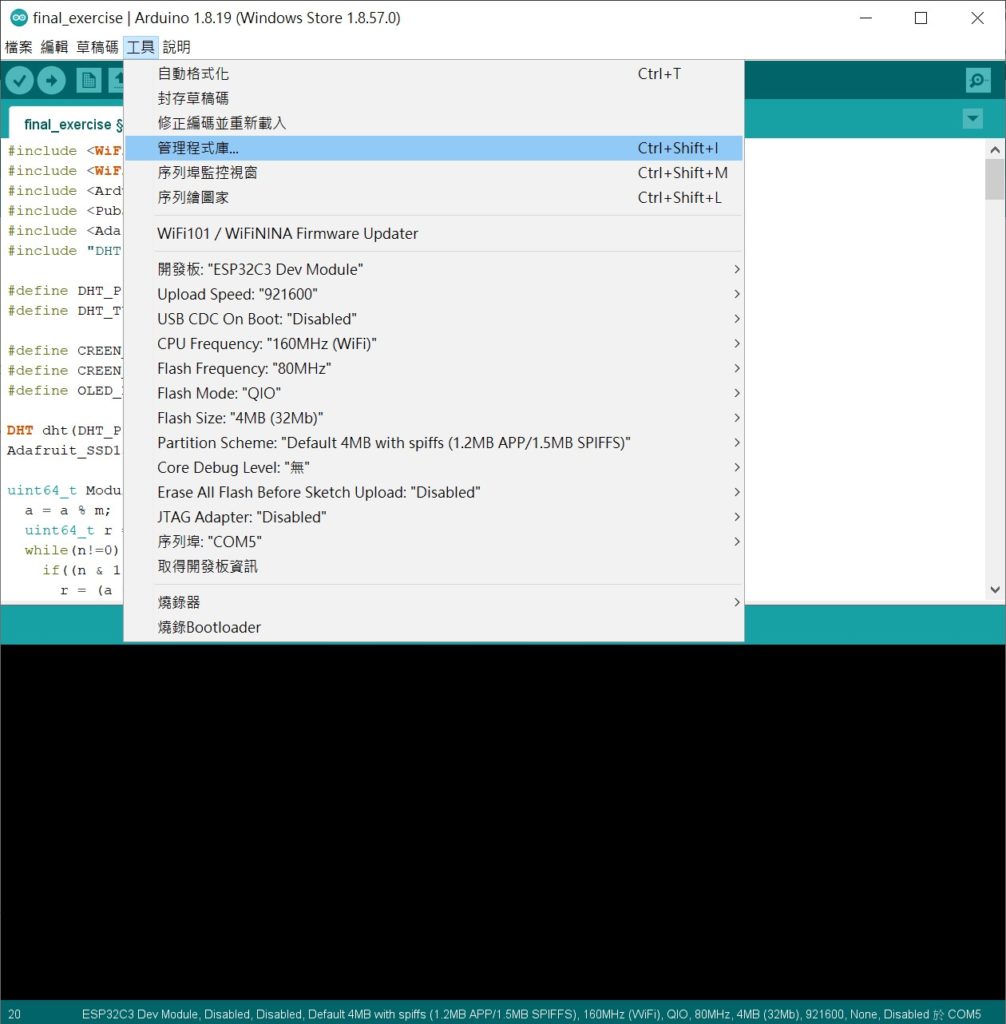
Task: Click the DHT dht(DHT_P line
Action: pyautogui.click(x=64, y=430)
